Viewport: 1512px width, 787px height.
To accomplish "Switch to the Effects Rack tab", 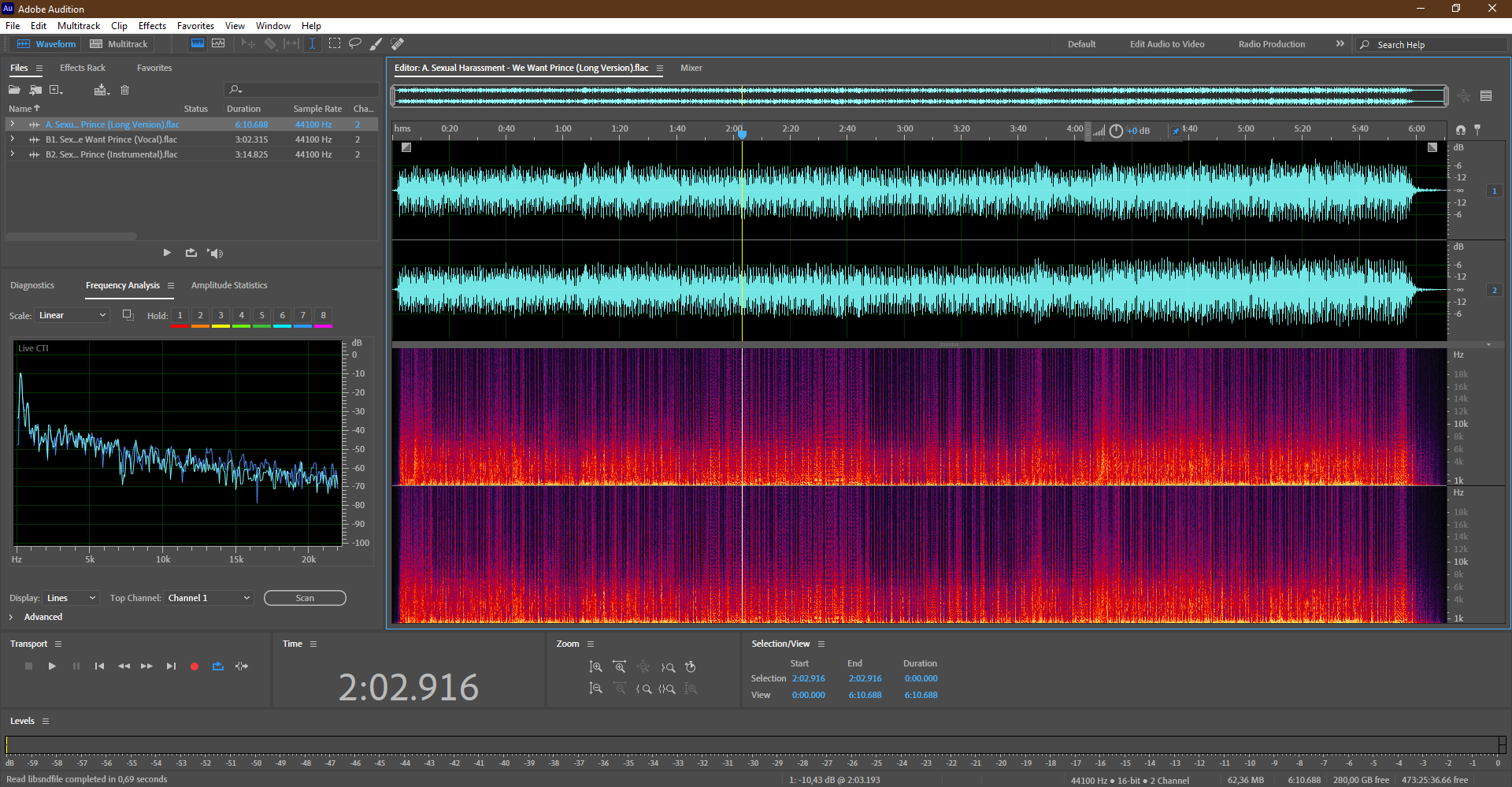I will coord(82,68).
